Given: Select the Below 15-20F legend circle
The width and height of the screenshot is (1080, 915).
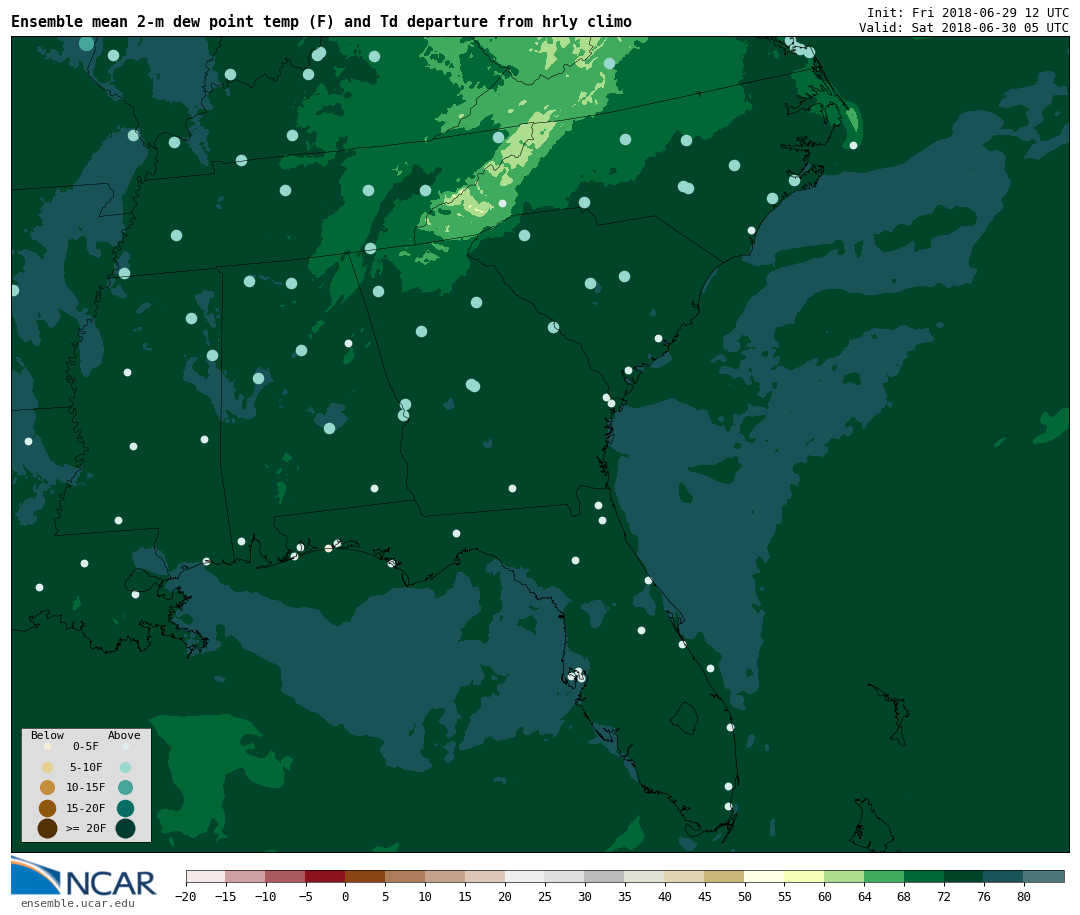Looking at the screenshot, I should tap(47, 808).
